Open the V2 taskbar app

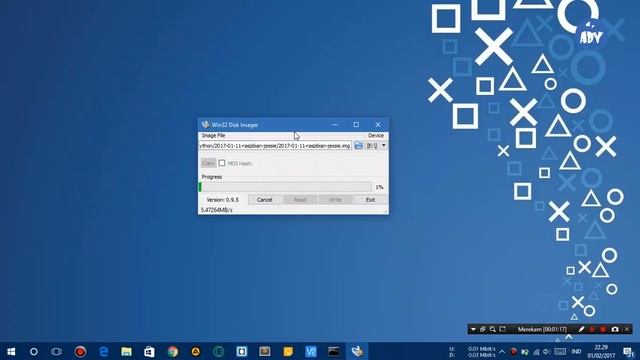[x=311, y=351]
